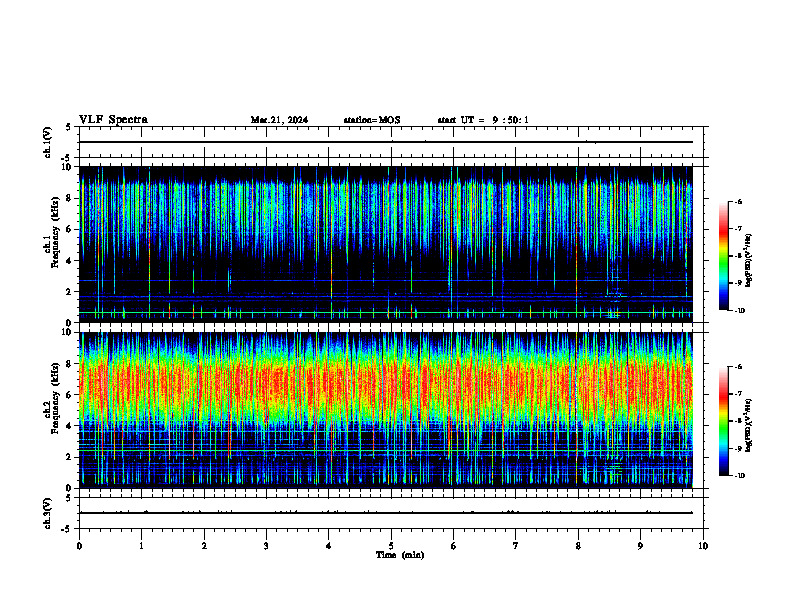The width and height of the screenshot is (792, 612).
Task: Click time axis tick label "4"
Action: click(329, 546)
